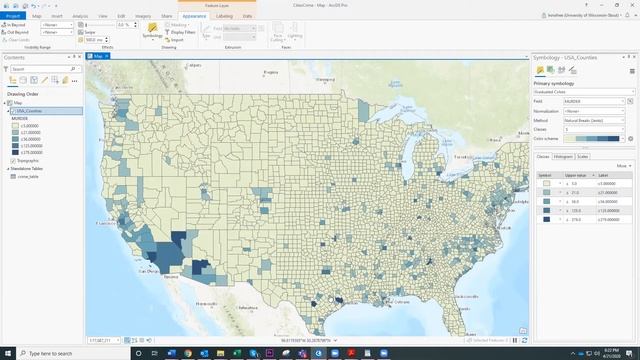Screen dimensions: 640x360
Task: Click the Out Beyond visibility range icon
Action: coord(4,32)
